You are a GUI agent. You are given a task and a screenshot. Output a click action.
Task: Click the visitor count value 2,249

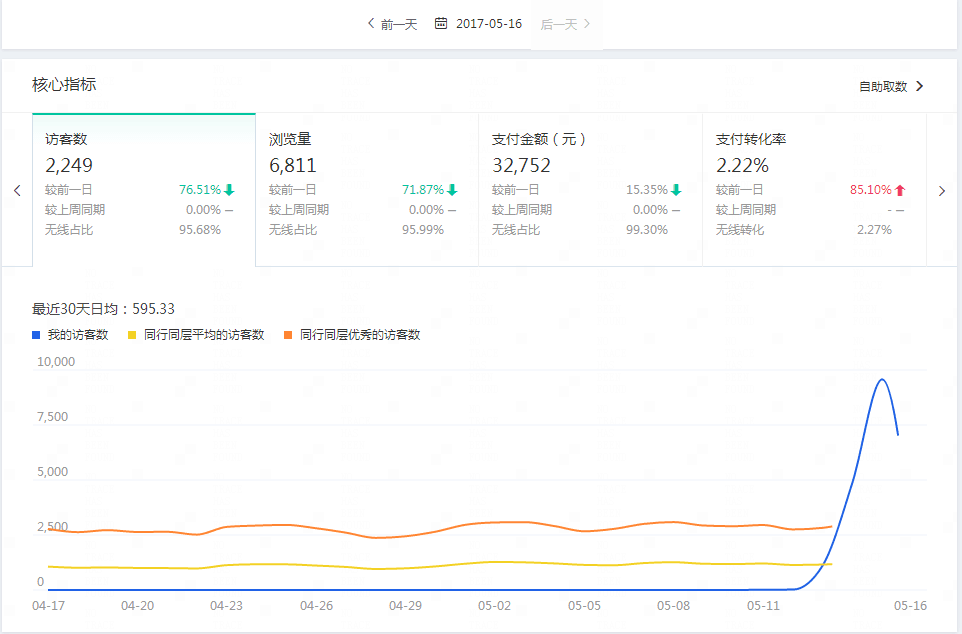(69, 165)
